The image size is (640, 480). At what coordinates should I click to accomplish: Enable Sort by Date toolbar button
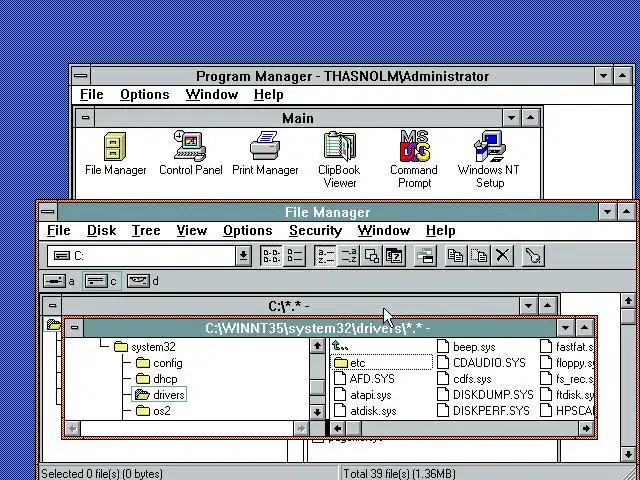394,256
